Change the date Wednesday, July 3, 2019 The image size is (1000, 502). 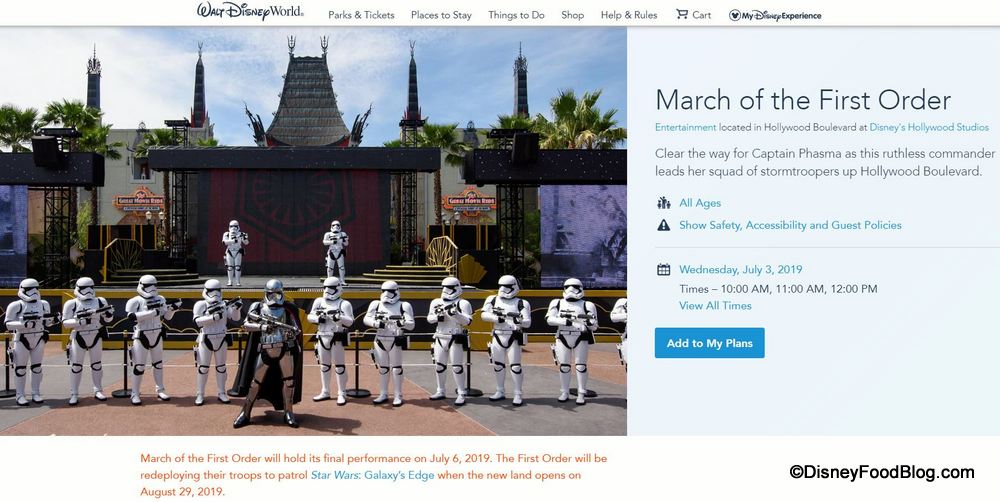[x=740, y=270]
